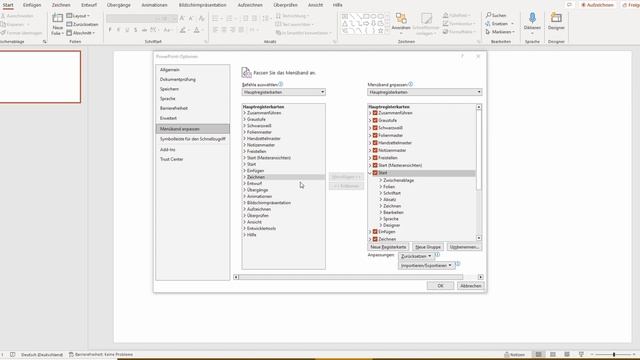Confirm the dialog with OK
640x360 pixels.
point(440,286)
